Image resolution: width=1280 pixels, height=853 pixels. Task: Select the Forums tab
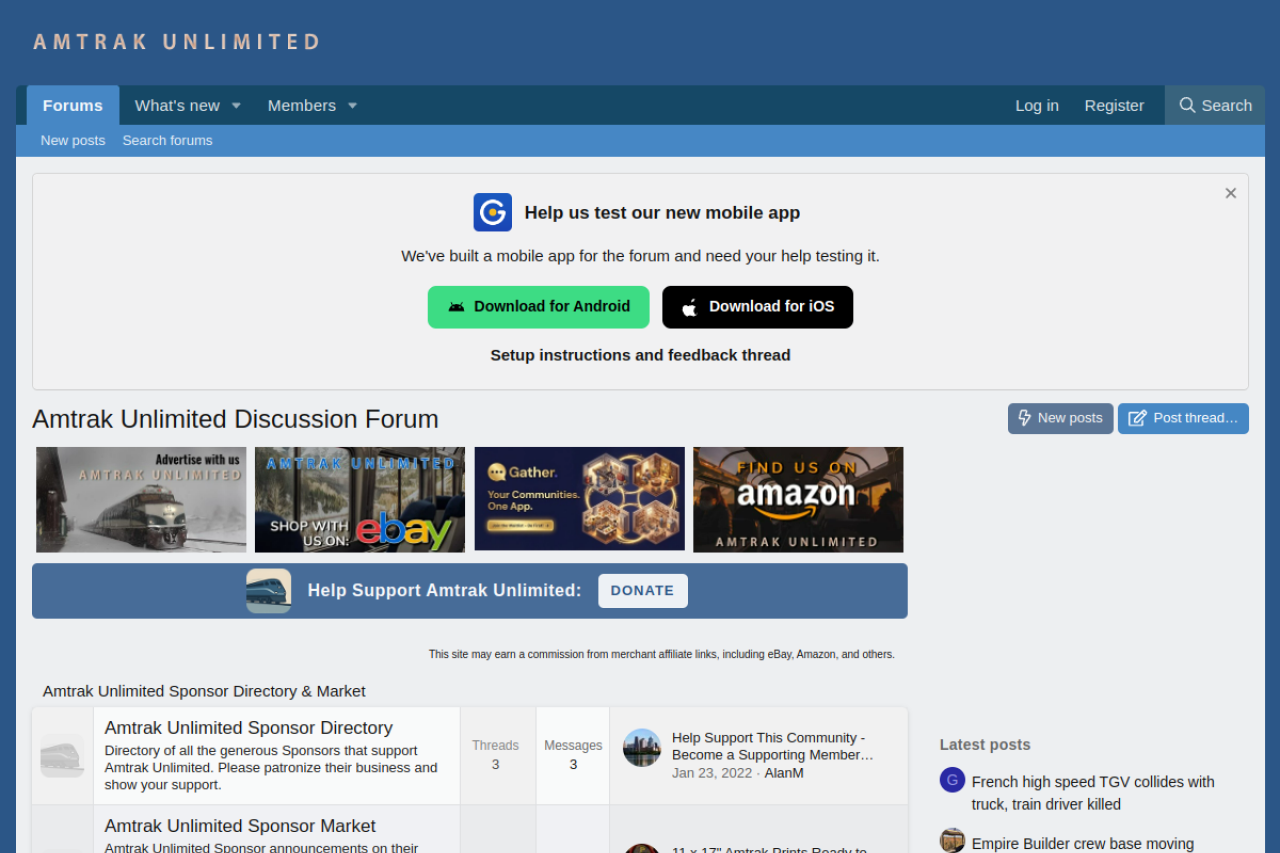point(72,105)
